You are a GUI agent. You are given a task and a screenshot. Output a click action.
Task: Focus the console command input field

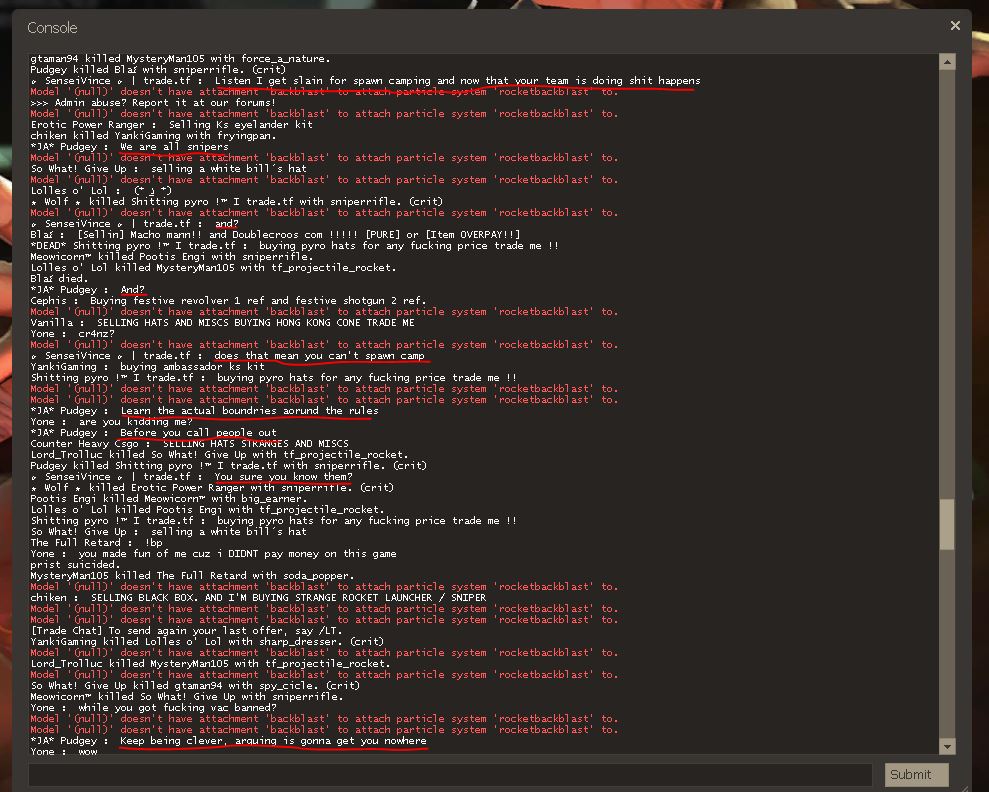(x=450, y=774)
